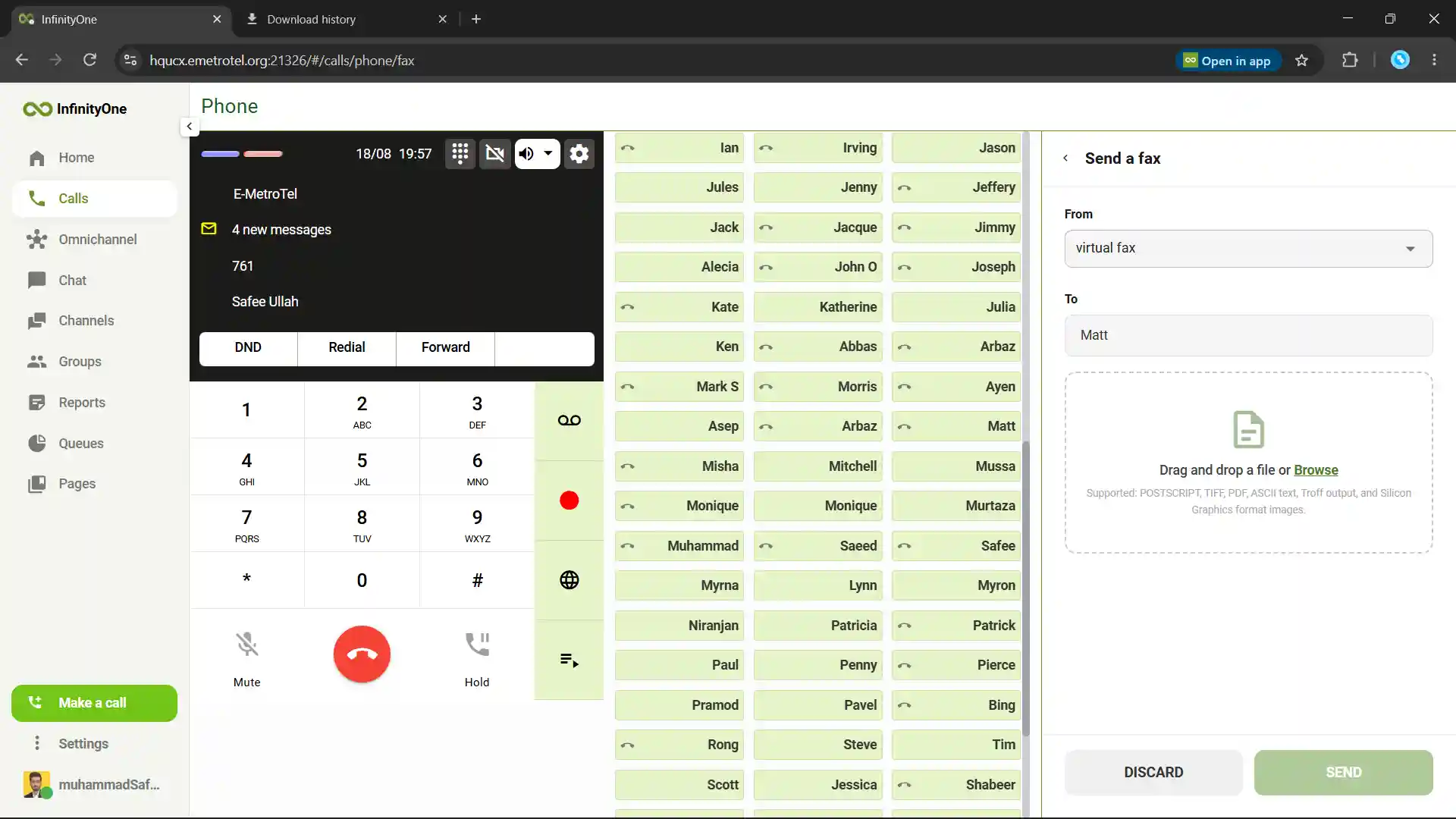Select contact John O speed dial
This screenshot has height=819, width=1456.
click(818, 267)
